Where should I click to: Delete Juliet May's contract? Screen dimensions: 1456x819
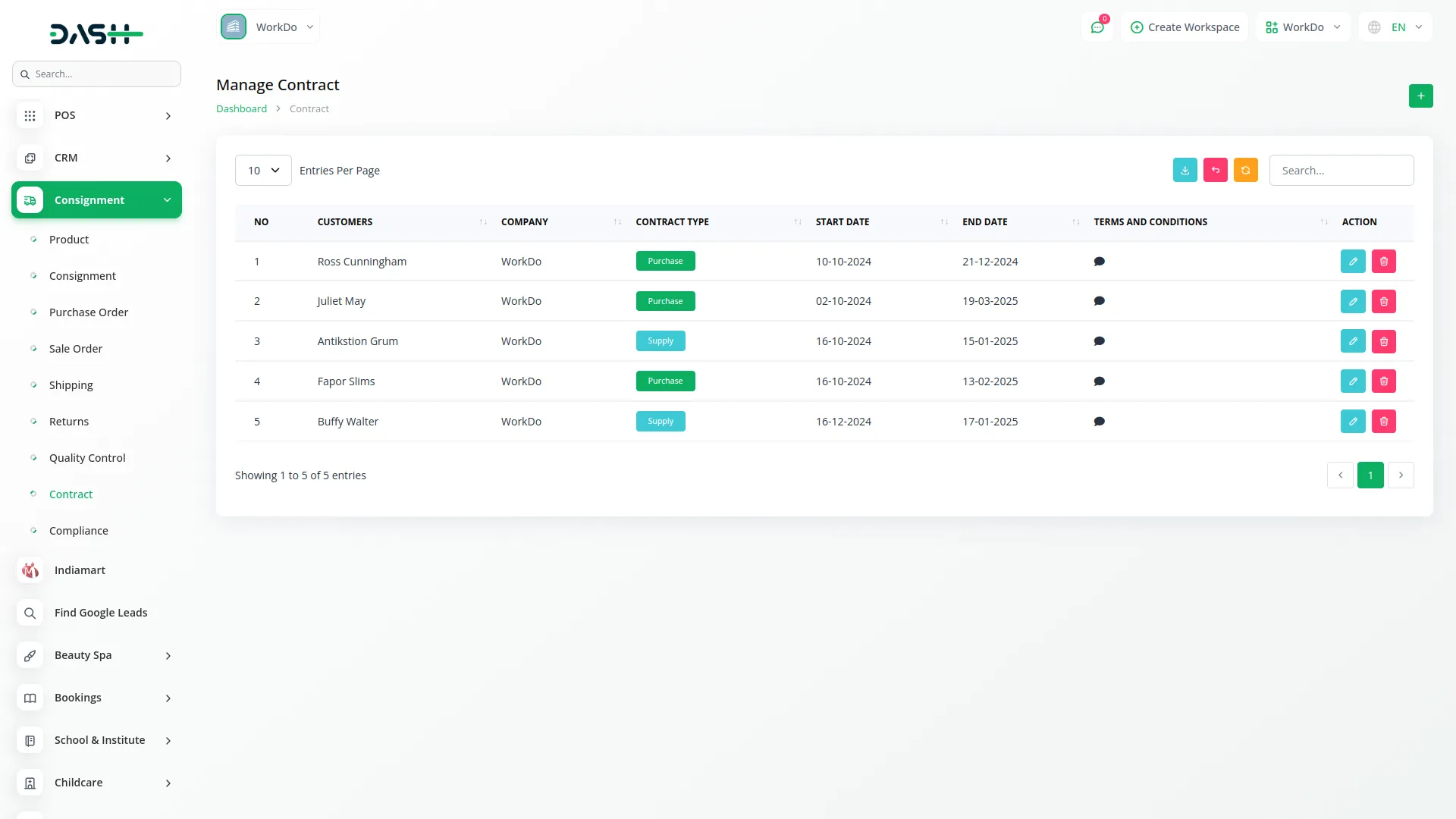click(x=1383, y=302)
